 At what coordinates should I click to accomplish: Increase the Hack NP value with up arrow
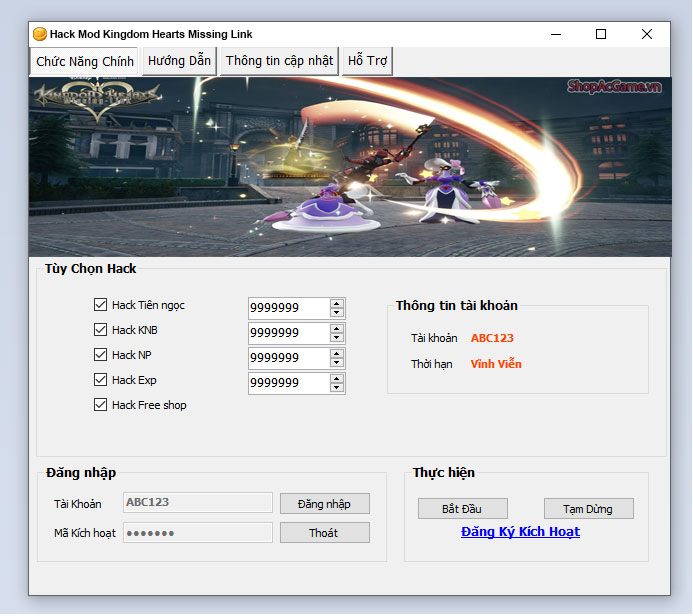337,354
